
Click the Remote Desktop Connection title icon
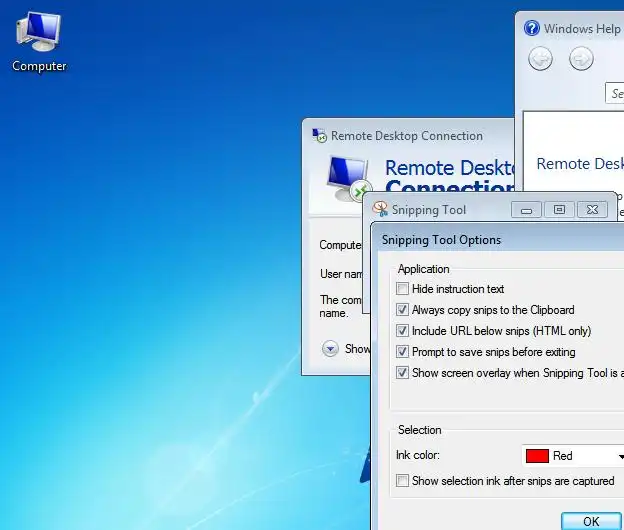pos(319,136)
